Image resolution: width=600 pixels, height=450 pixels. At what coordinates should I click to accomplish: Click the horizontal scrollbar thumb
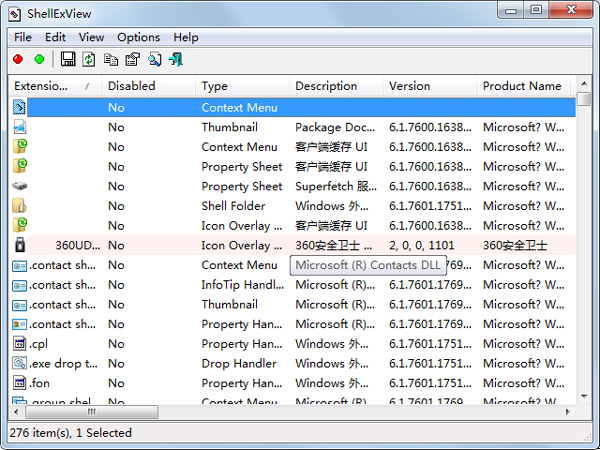(x=91, y=412)
